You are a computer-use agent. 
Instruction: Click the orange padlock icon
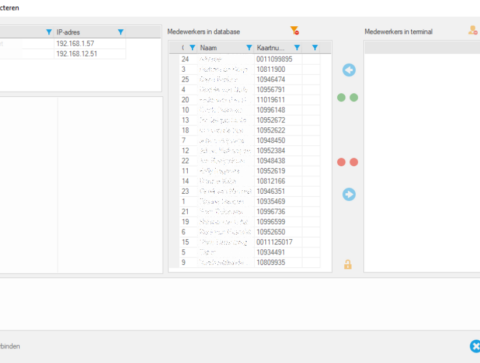(348, 264)
